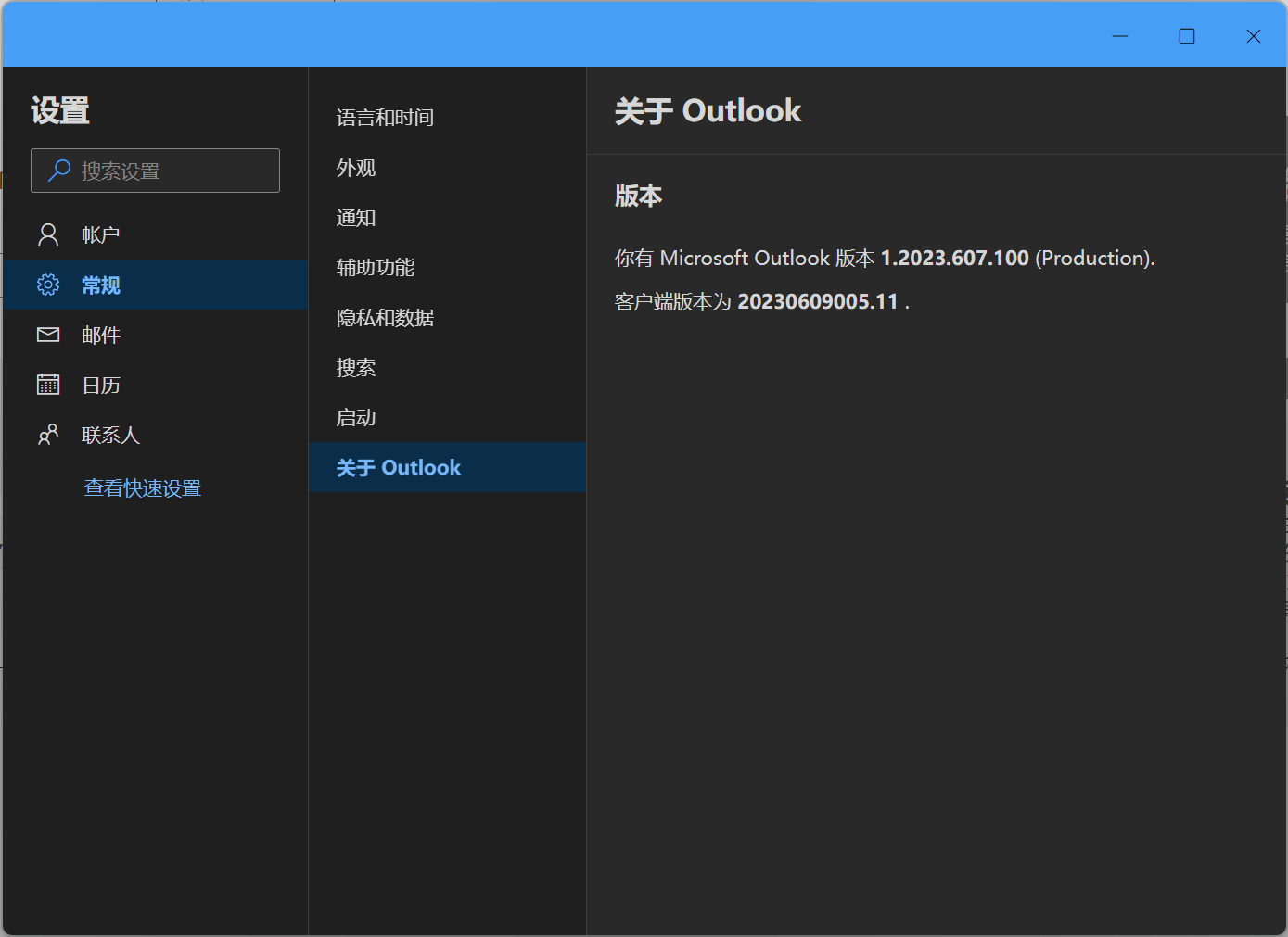
Task: Open the 帐户 settings category
Action: 155,234
